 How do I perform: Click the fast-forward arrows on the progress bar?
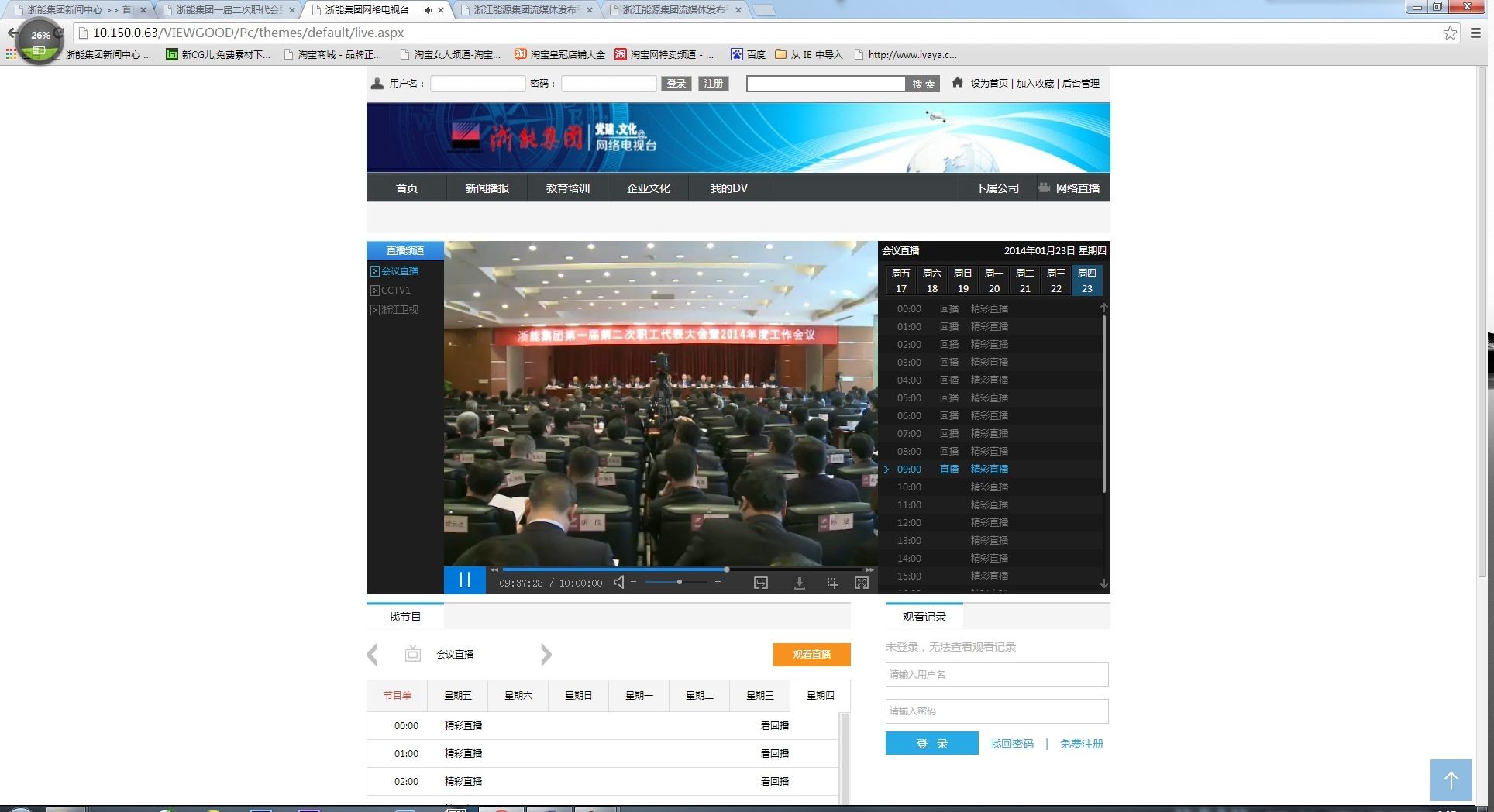(871, 569)
